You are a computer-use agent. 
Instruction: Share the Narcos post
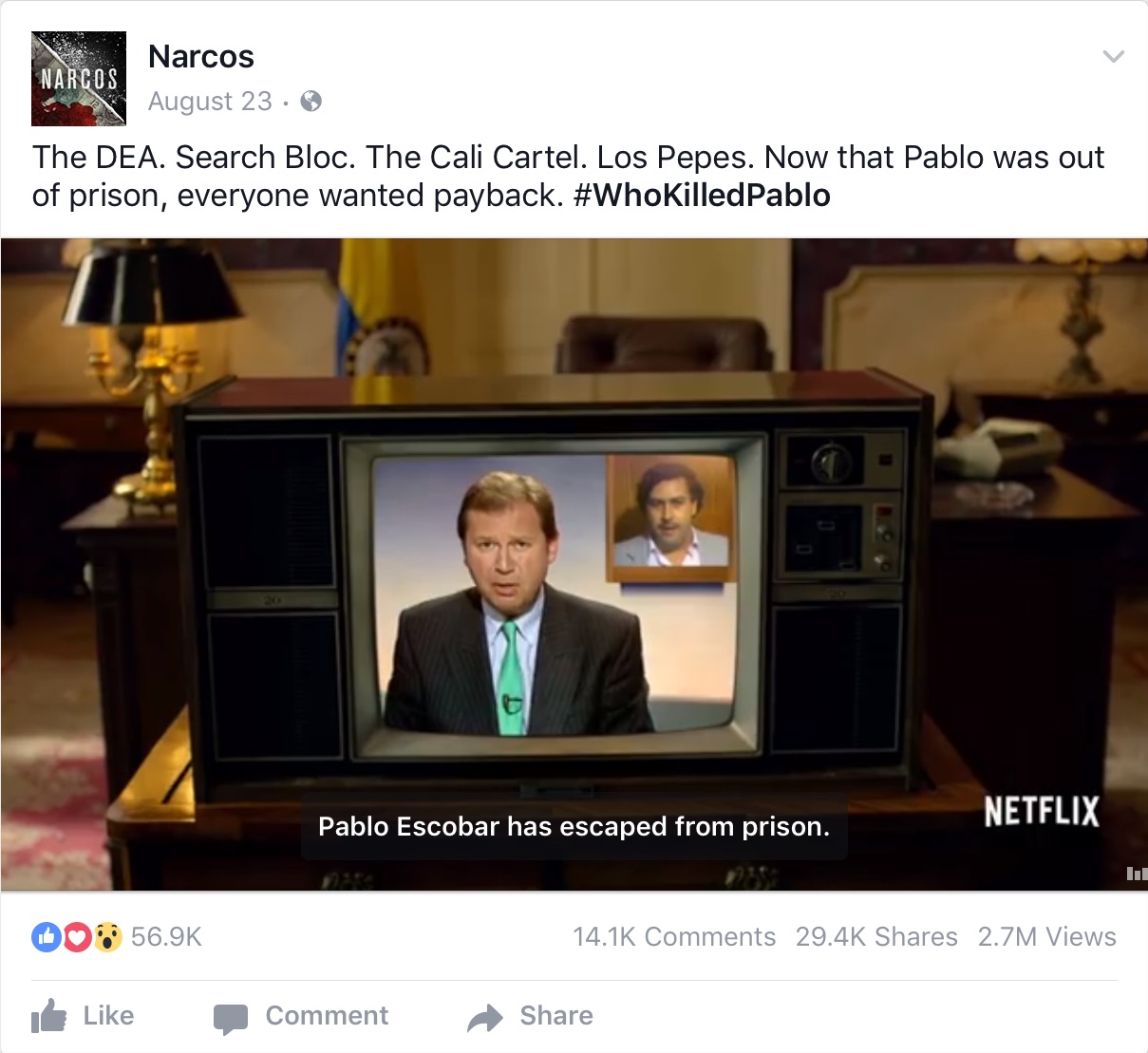530,1016
